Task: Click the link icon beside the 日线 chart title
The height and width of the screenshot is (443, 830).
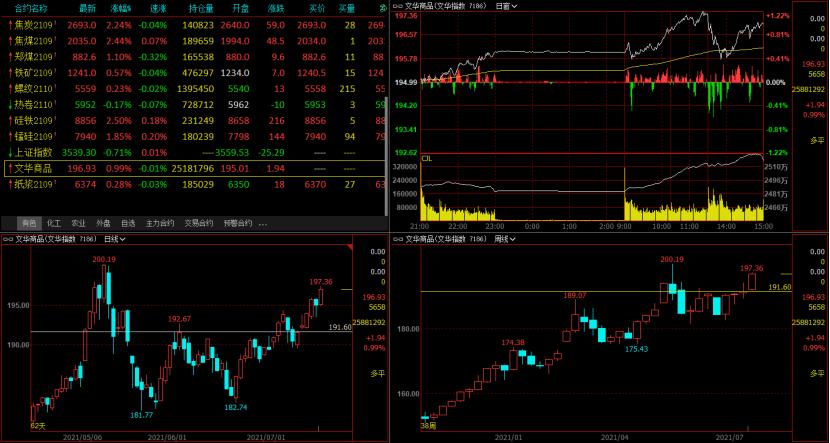Action: click(x=8, y=239)
